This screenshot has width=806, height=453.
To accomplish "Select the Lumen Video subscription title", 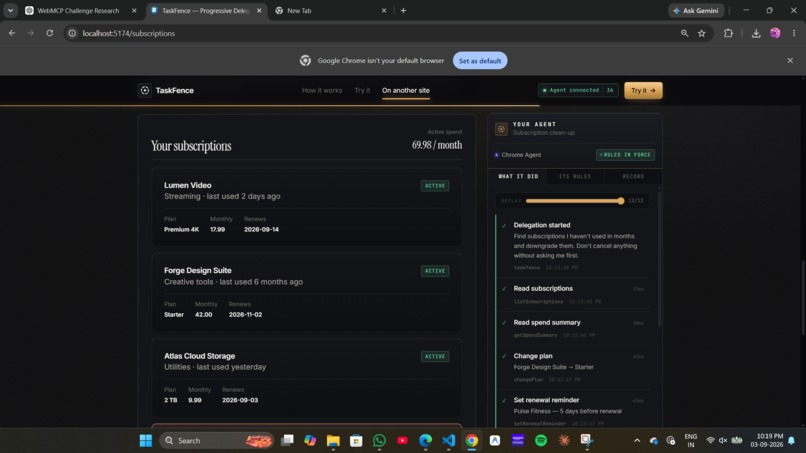I will 188,185.
